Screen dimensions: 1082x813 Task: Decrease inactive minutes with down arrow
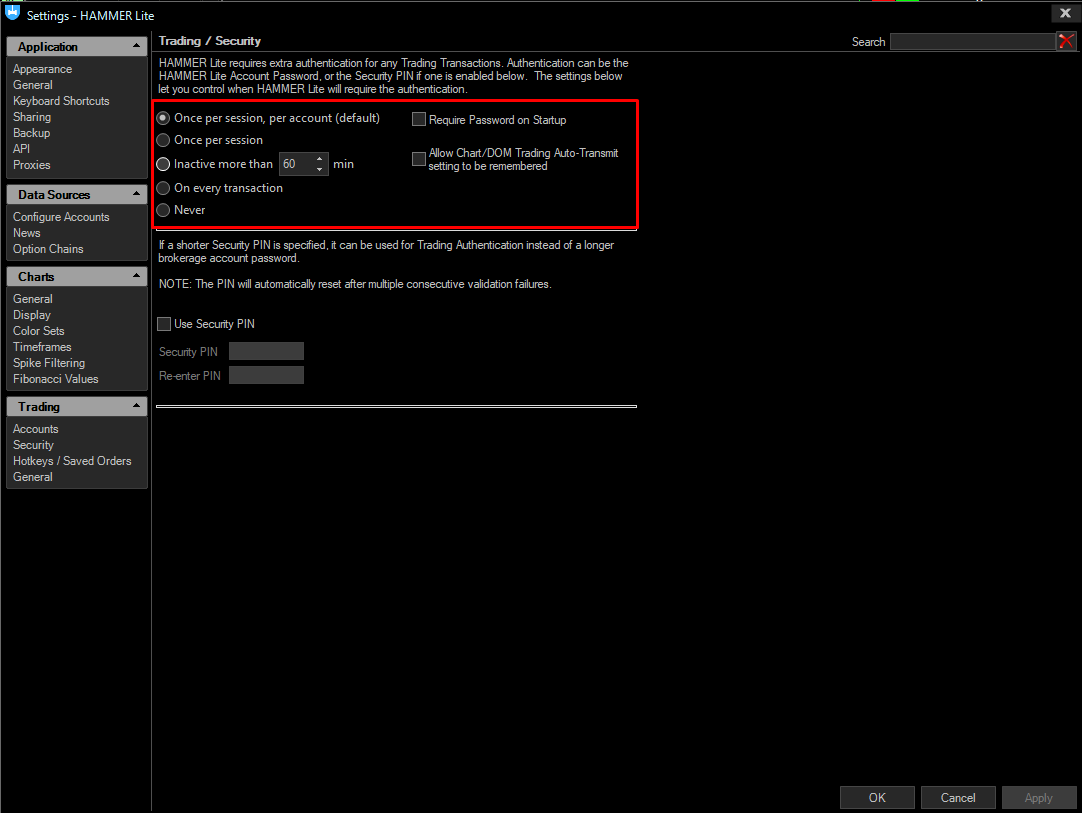(x=319, y=169)
